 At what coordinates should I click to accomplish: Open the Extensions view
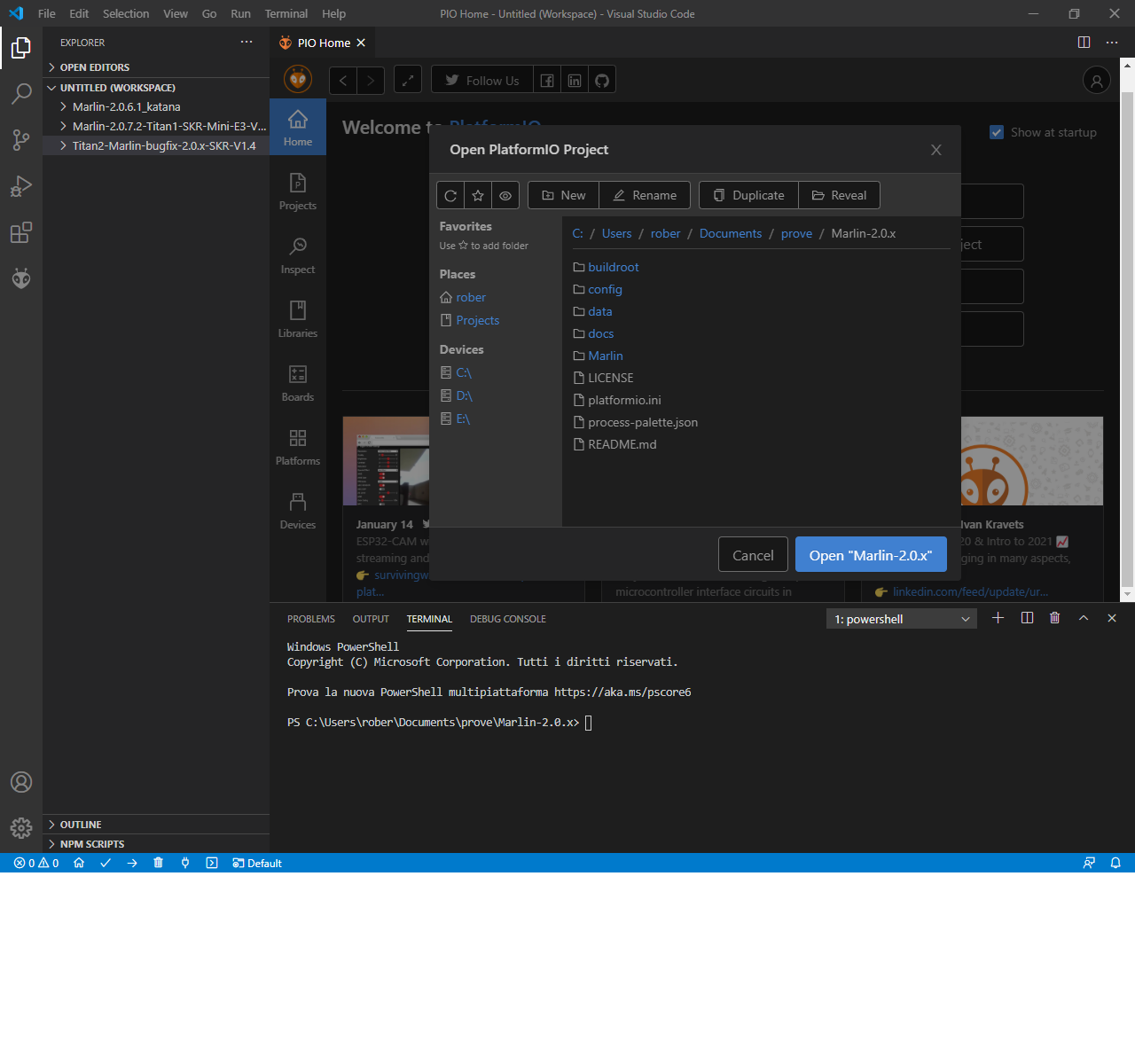21,232
